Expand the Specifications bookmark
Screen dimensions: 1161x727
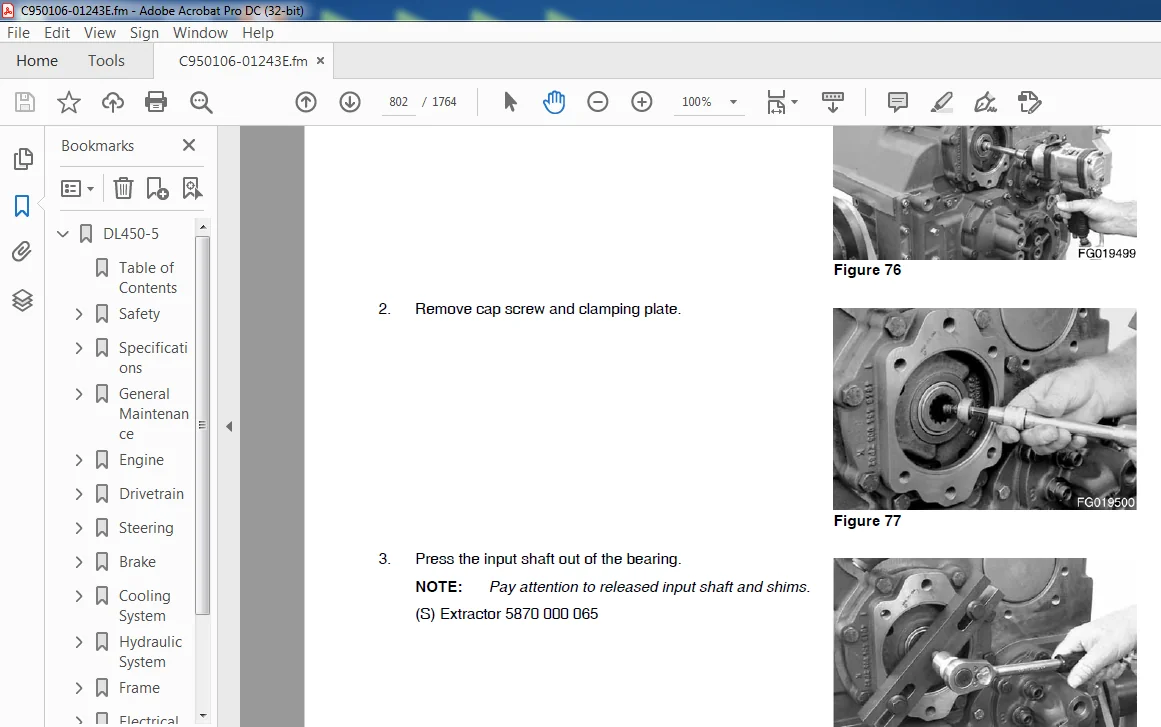[x=79, y=348]
